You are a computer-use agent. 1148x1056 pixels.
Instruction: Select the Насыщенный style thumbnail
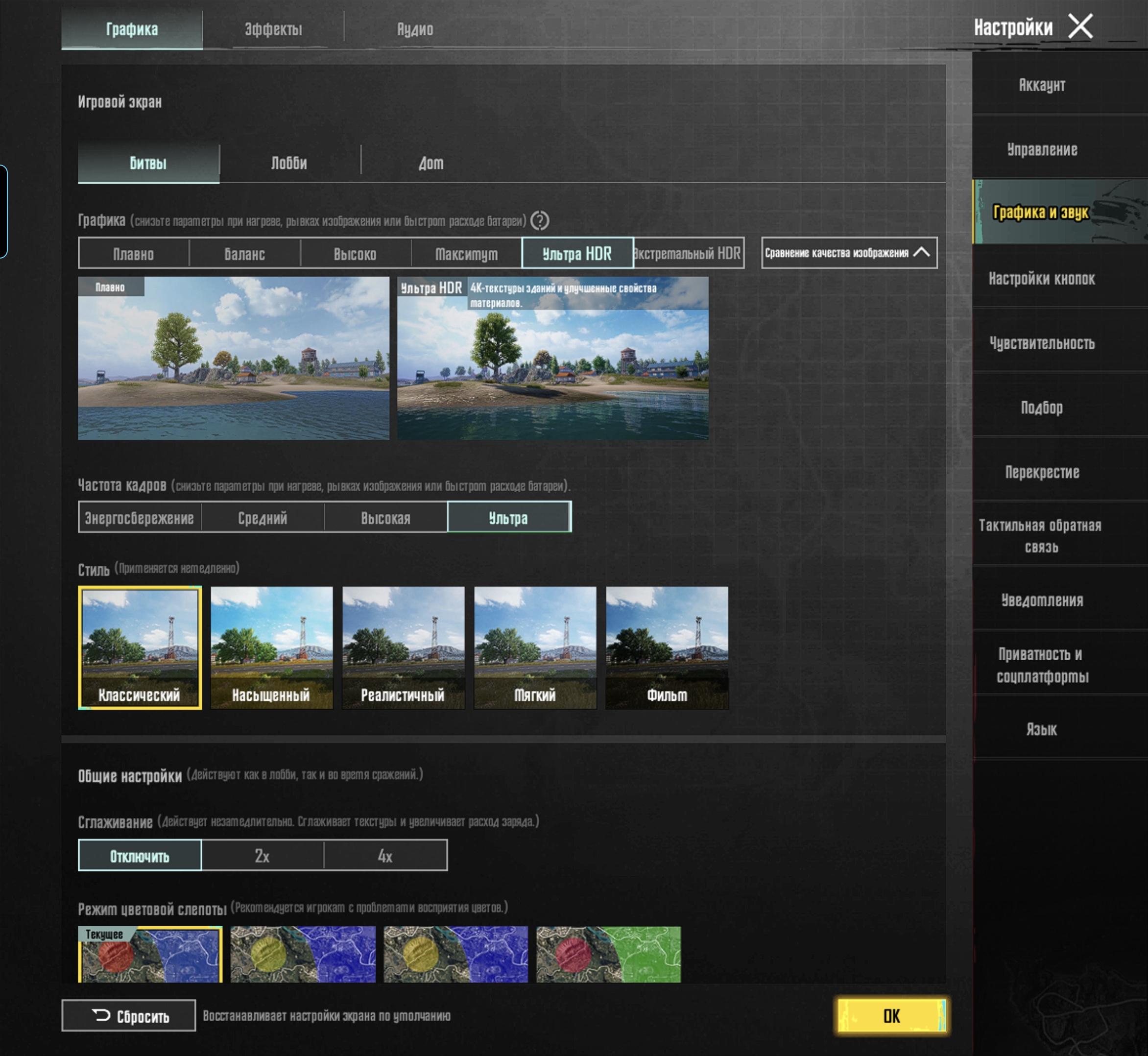coord(271,648)
